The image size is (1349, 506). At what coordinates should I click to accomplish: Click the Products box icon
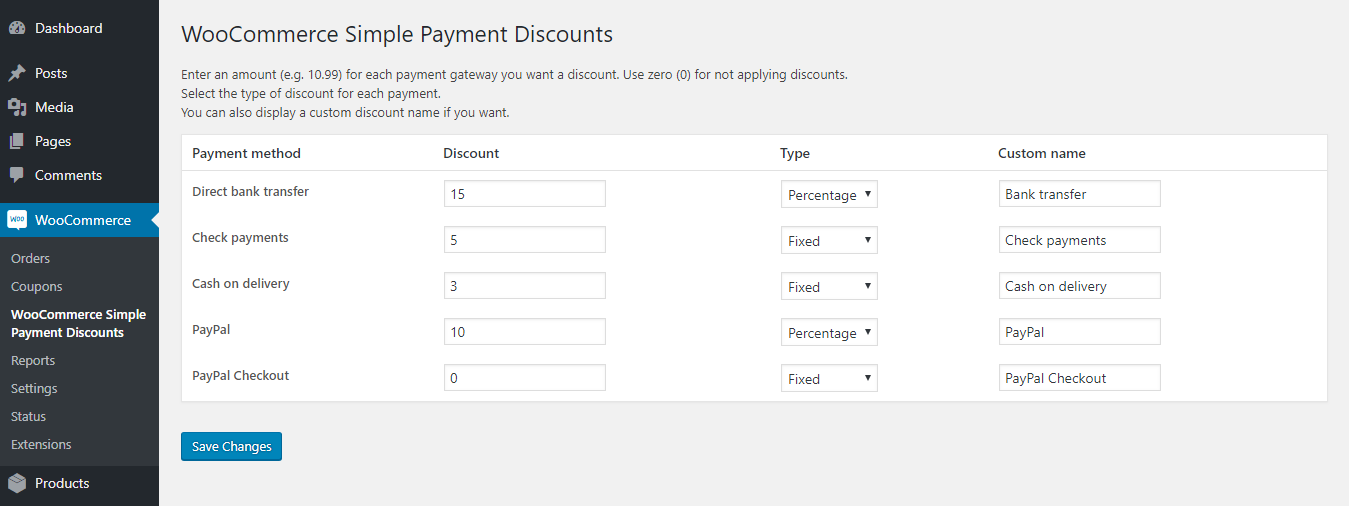point(17,483)
